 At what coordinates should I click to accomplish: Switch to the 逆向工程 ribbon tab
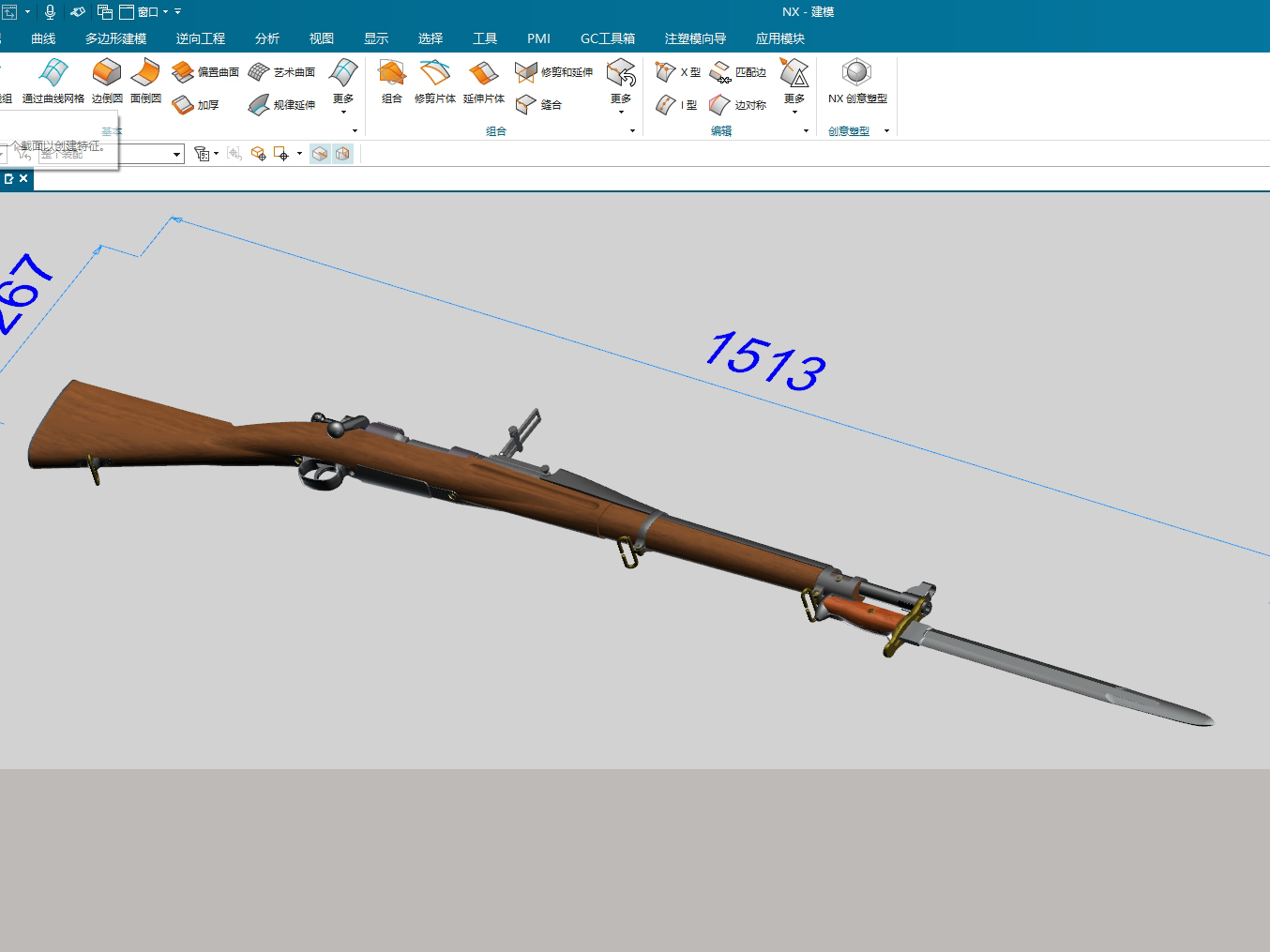(200, 38)
